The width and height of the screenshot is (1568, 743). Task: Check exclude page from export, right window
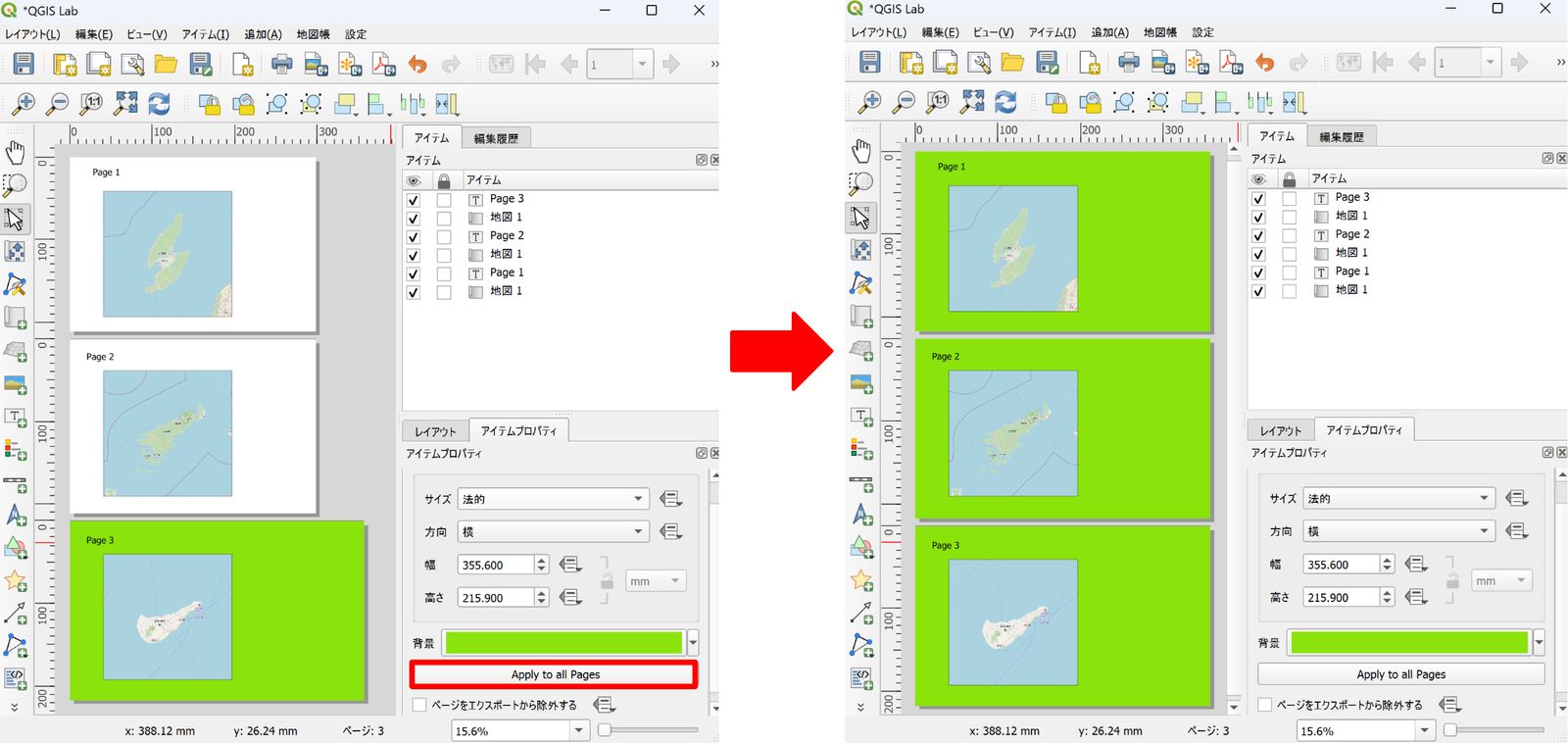click(1265, 705)
